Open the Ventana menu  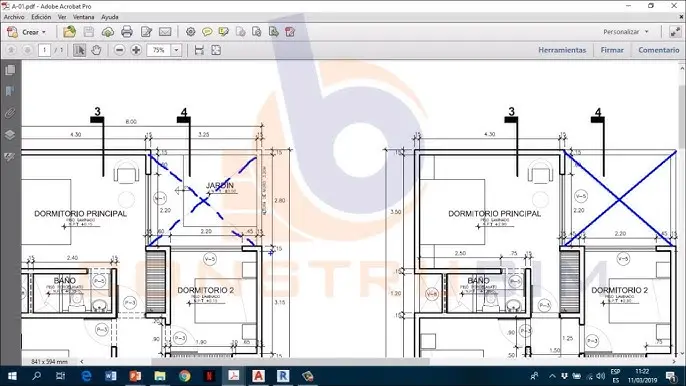pos(84,17)
